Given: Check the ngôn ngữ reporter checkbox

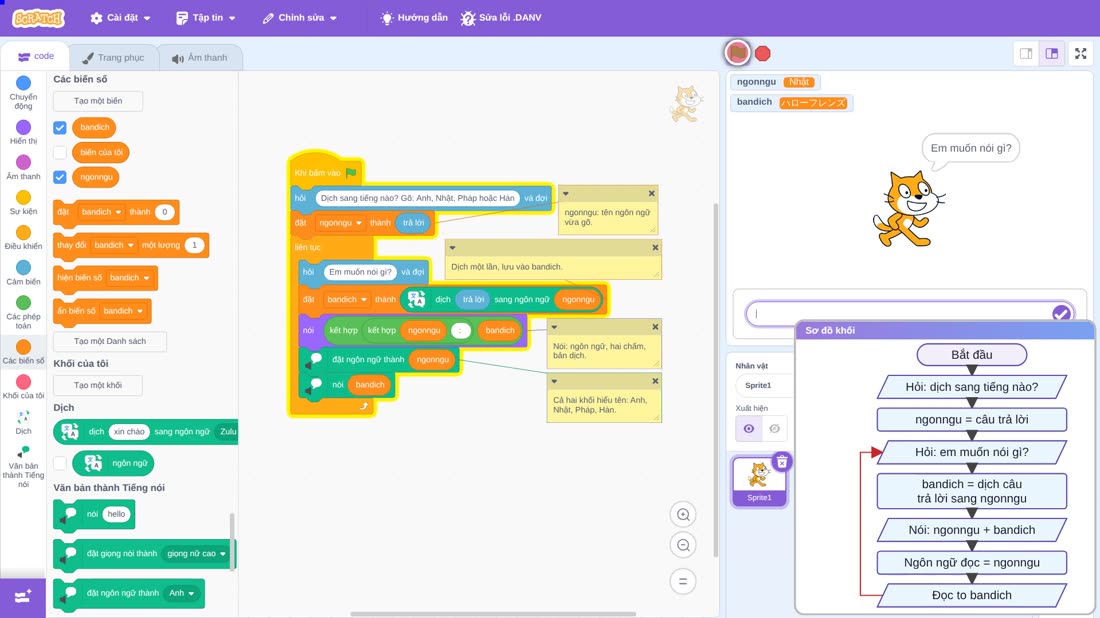Looking at the screenshot, I should (60, 463).
